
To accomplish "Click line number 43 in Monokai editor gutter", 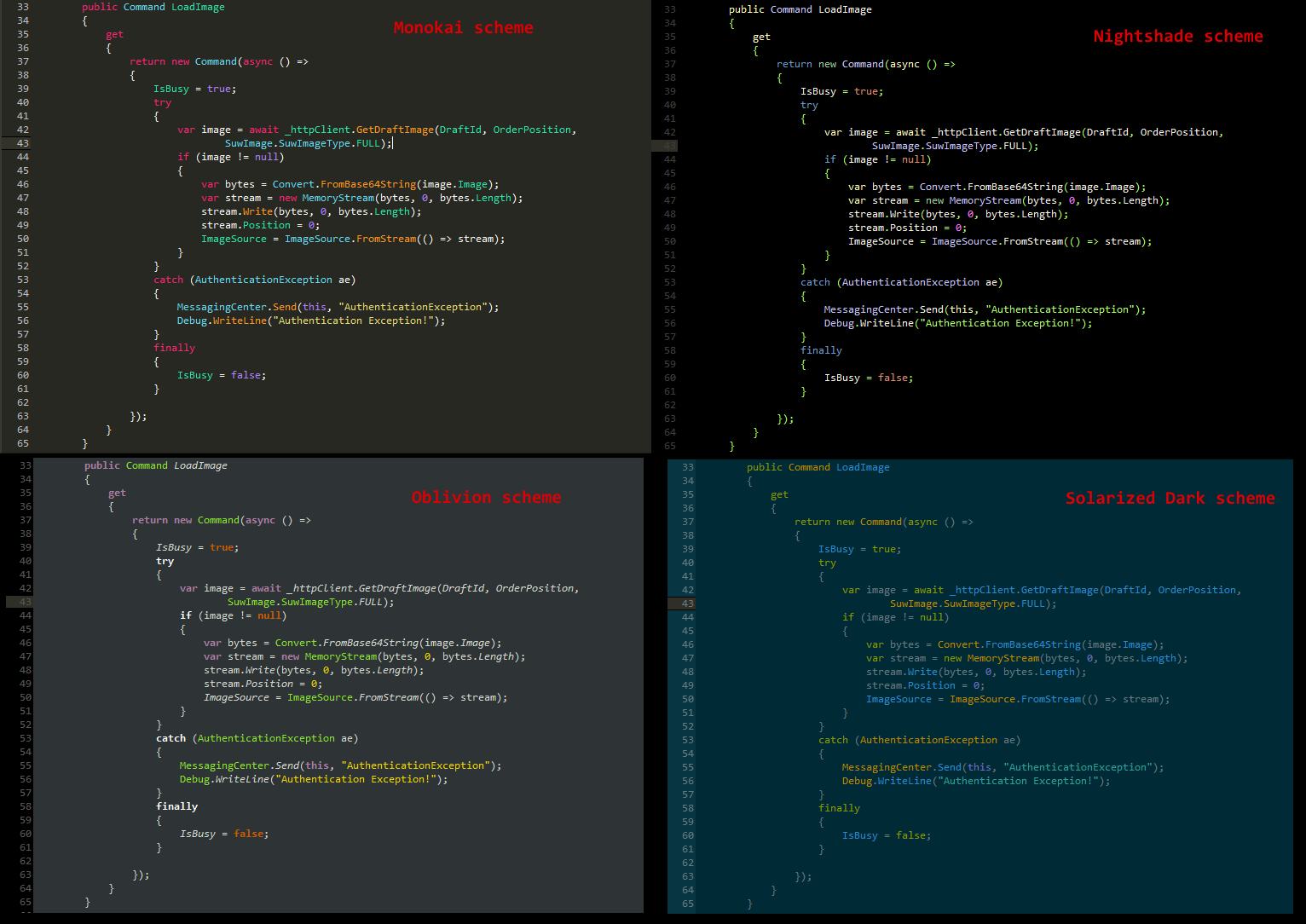I will click(x=23, y=143).
